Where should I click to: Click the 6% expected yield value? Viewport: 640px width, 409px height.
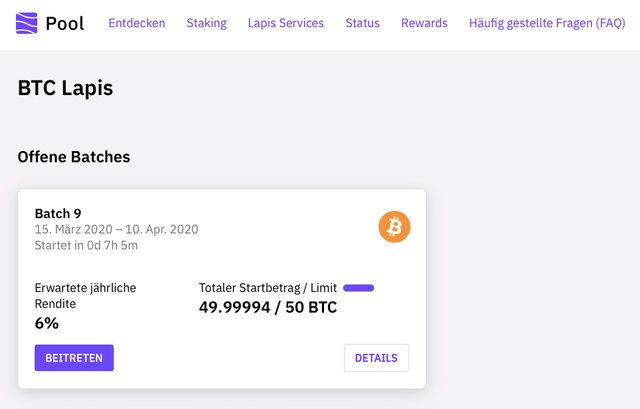tap(47, 323)
